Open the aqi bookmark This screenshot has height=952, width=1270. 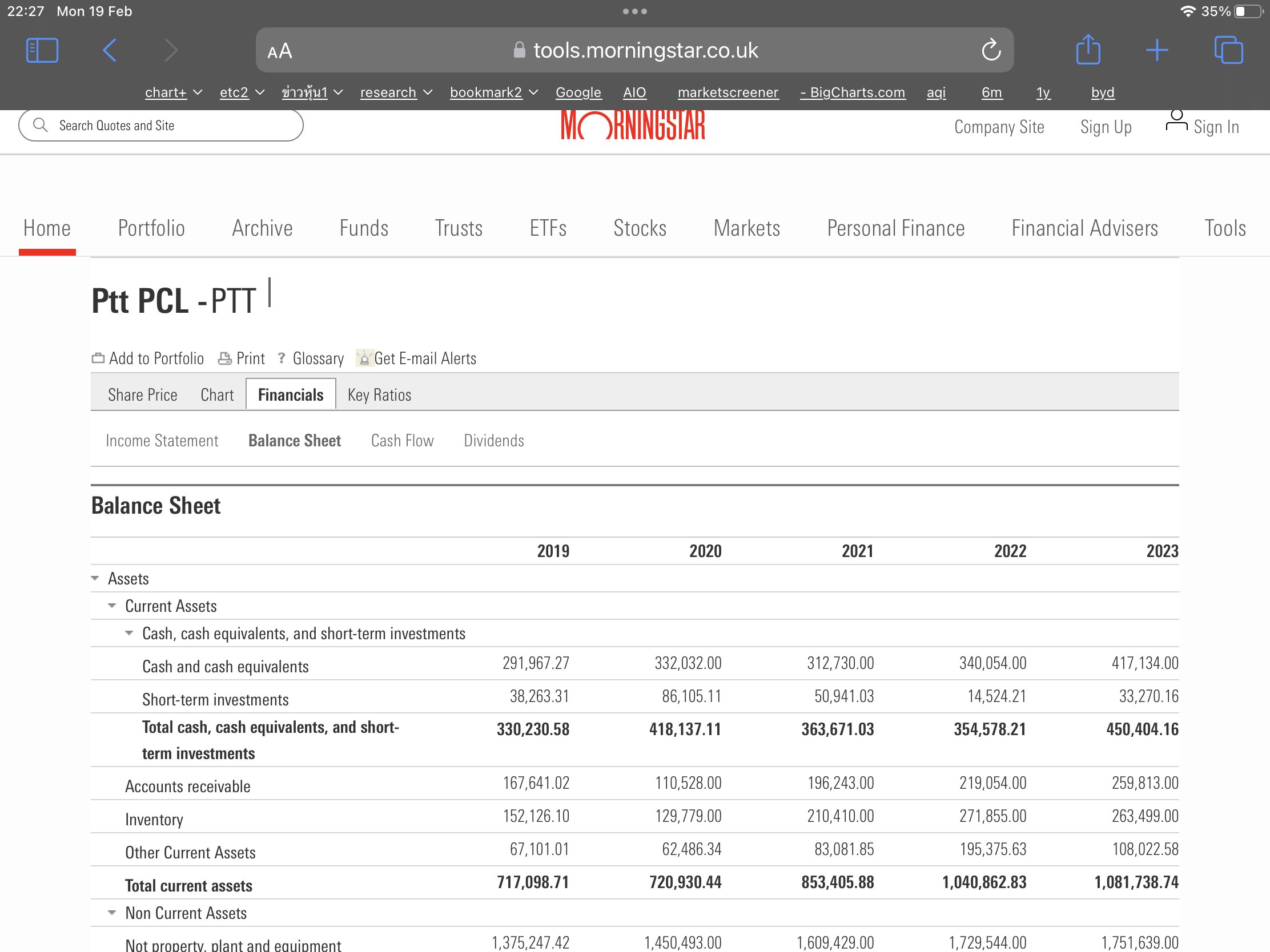pyautogui.click(x=936, y=92)
